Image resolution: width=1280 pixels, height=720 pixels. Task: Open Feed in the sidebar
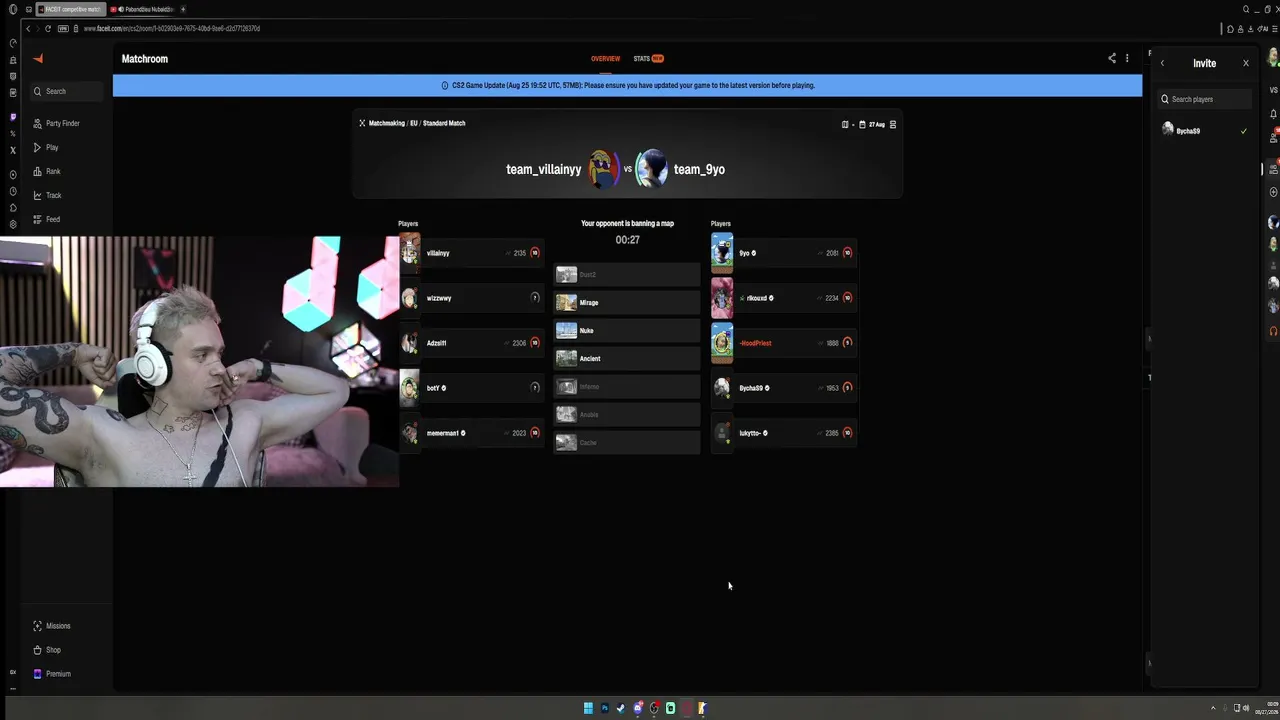(47, 219)
